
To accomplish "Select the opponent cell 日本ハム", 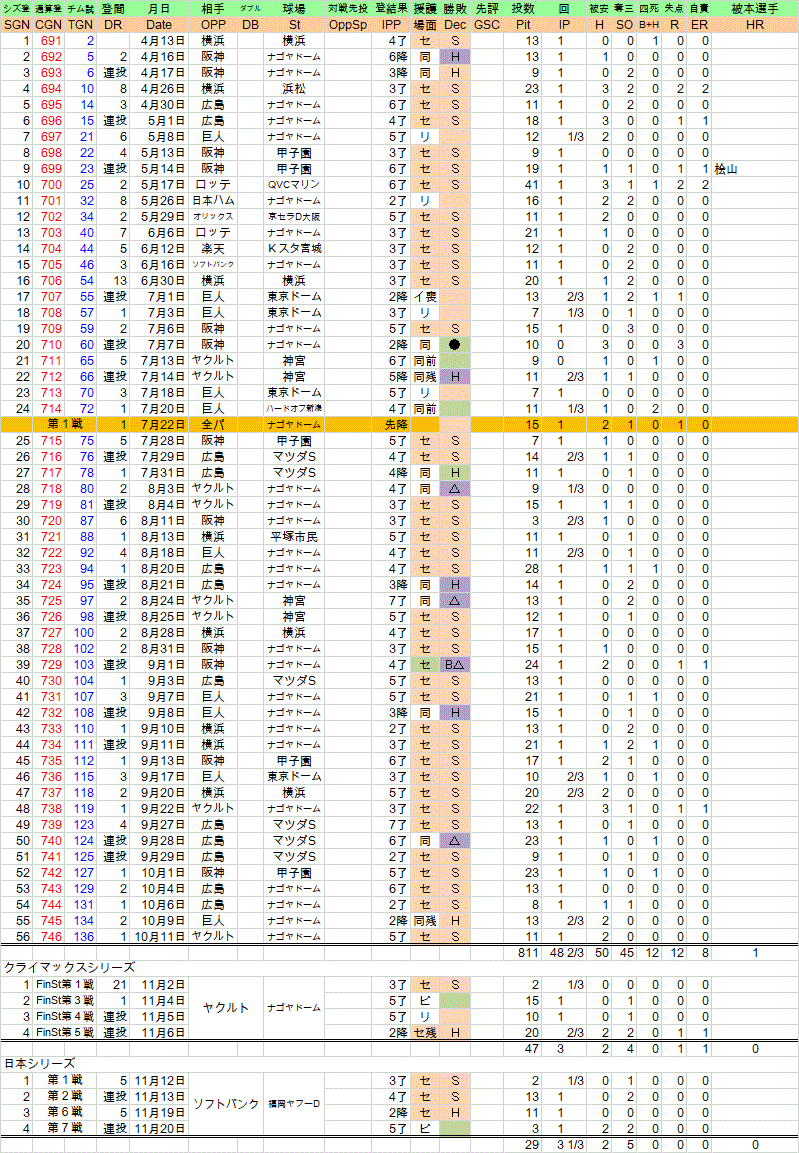I will pyautogui.click(x=213, y=201).
